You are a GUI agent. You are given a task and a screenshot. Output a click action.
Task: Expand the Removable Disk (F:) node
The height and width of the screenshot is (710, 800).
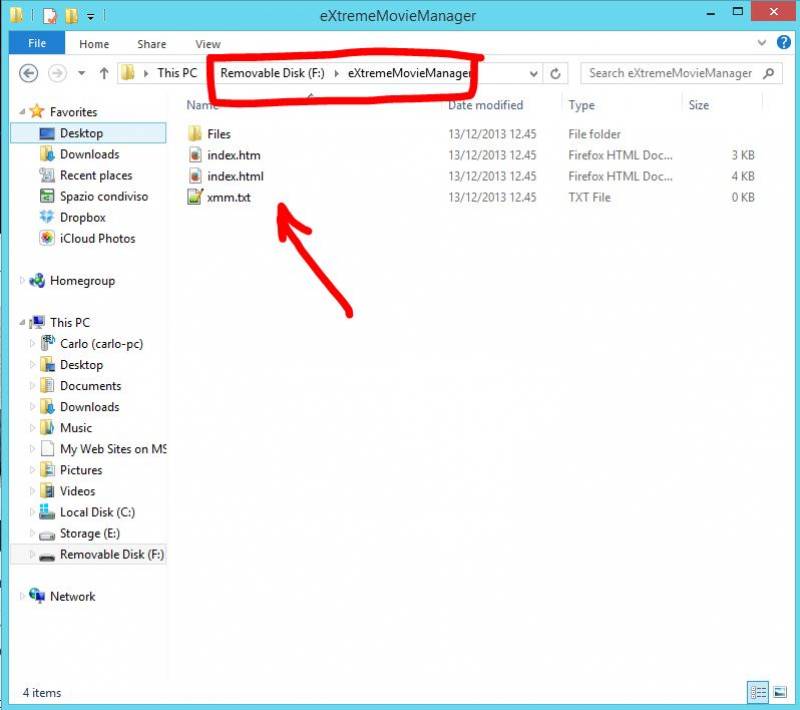(x=32, y=554)
